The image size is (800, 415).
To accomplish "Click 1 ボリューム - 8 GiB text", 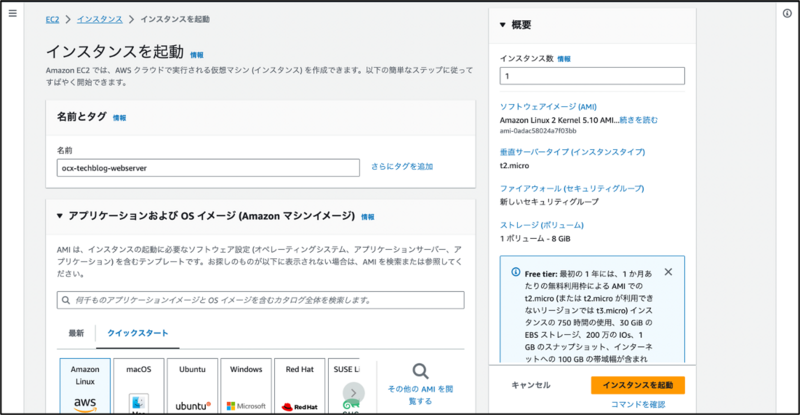I will pyautogui.click(x=535, y=238).
